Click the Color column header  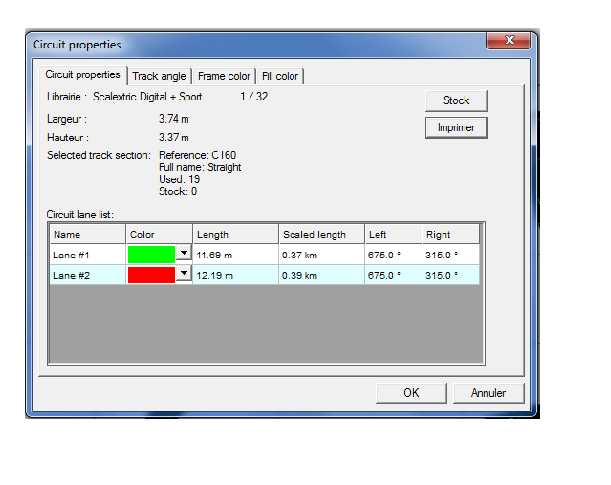tap(158, 234)
